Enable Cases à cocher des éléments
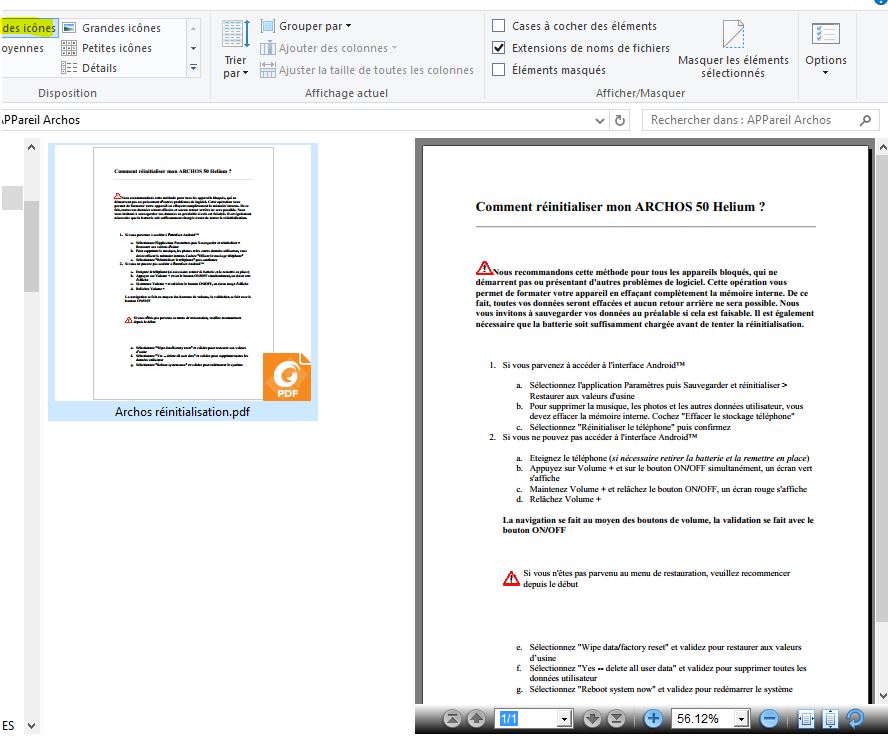Screen dimensions: 888x737 498,25
